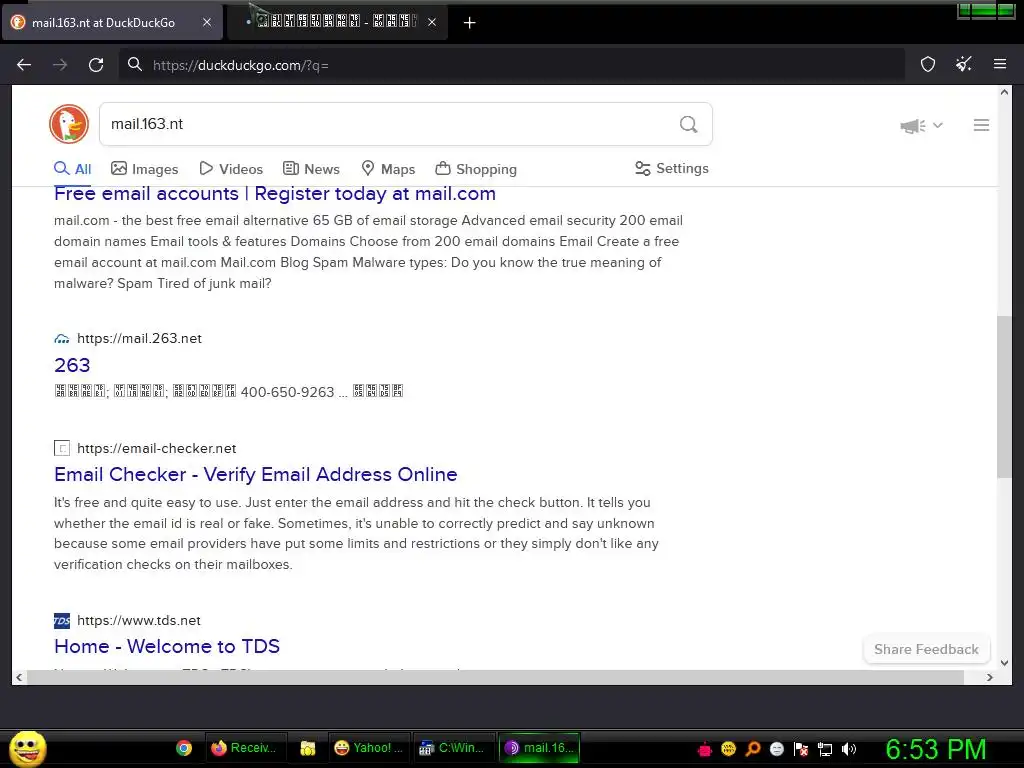Click the horizontal scrollbar thumb
This screenshot has height=768, width=1024.
tap(495, 677)
